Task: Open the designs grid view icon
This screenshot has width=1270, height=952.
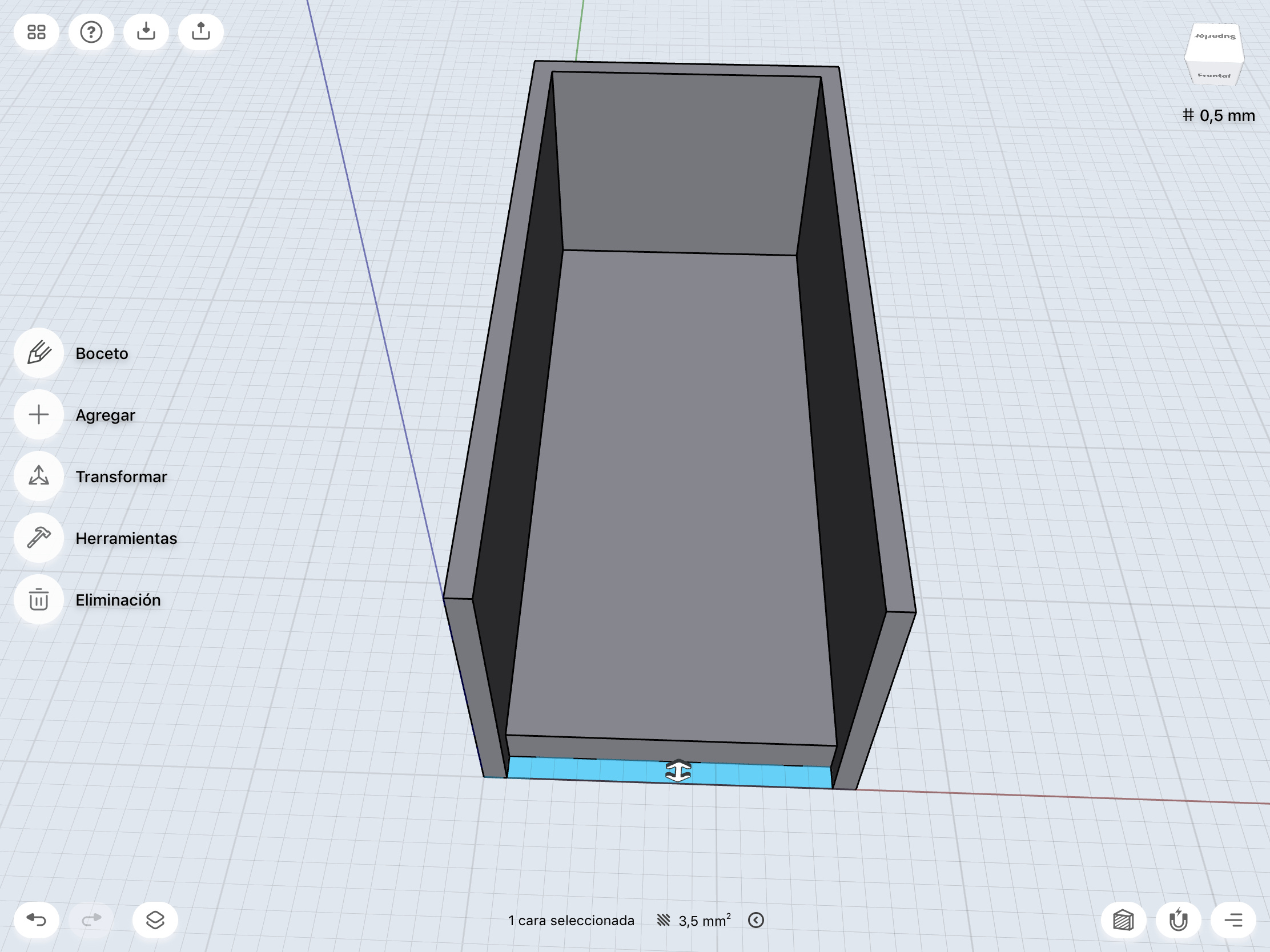Action: [36, 31]
